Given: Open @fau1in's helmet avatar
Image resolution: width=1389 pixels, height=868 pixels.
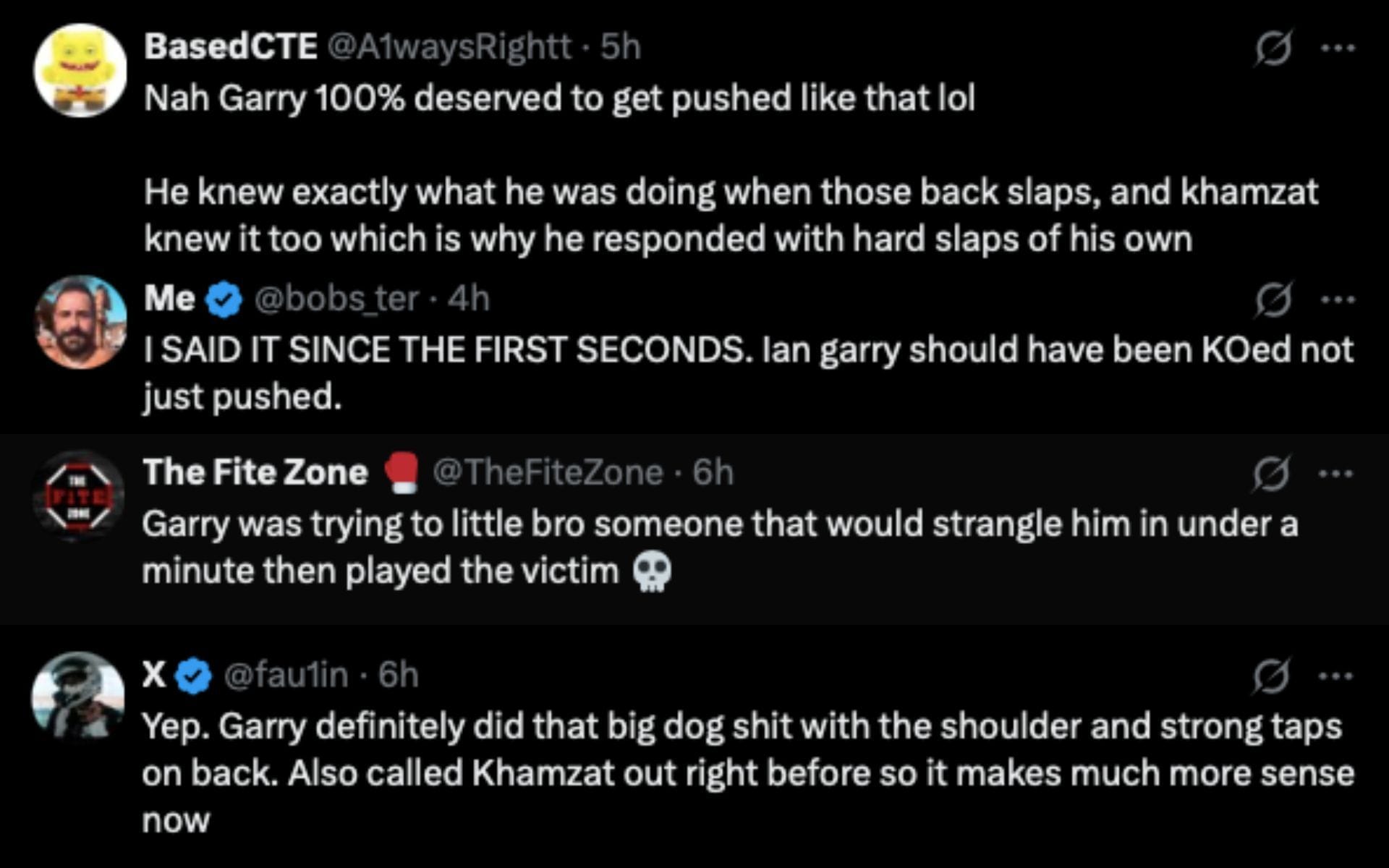Looking at the screenshot, I should 78,697.
